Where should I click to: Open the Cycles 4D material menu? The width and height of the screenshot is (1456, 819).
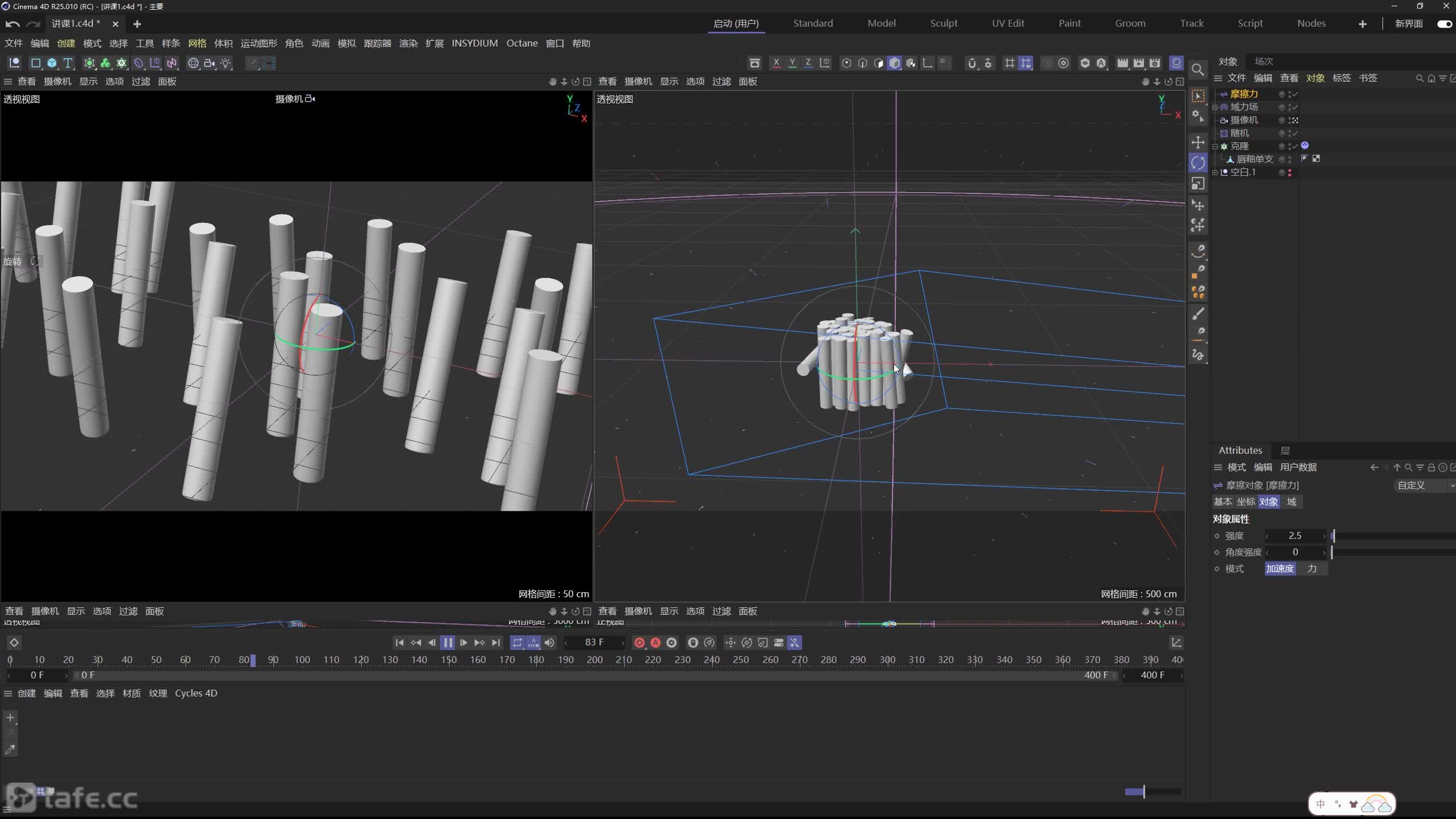pyautogui.click(x=196, y=693)
